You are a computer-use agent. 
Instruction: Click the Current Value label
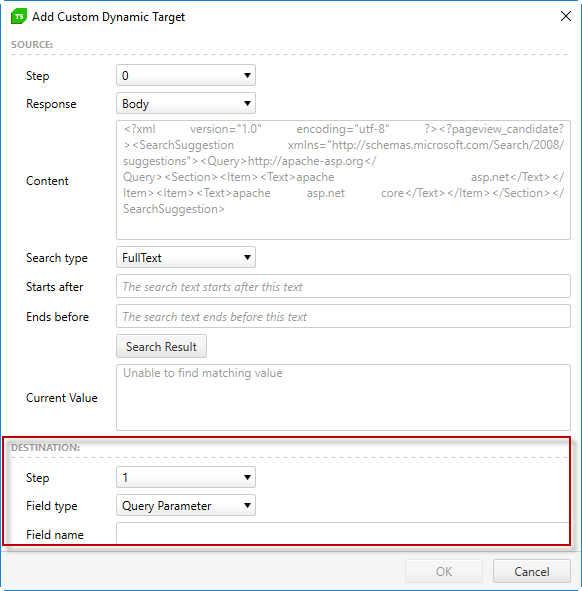coord(61,398)
